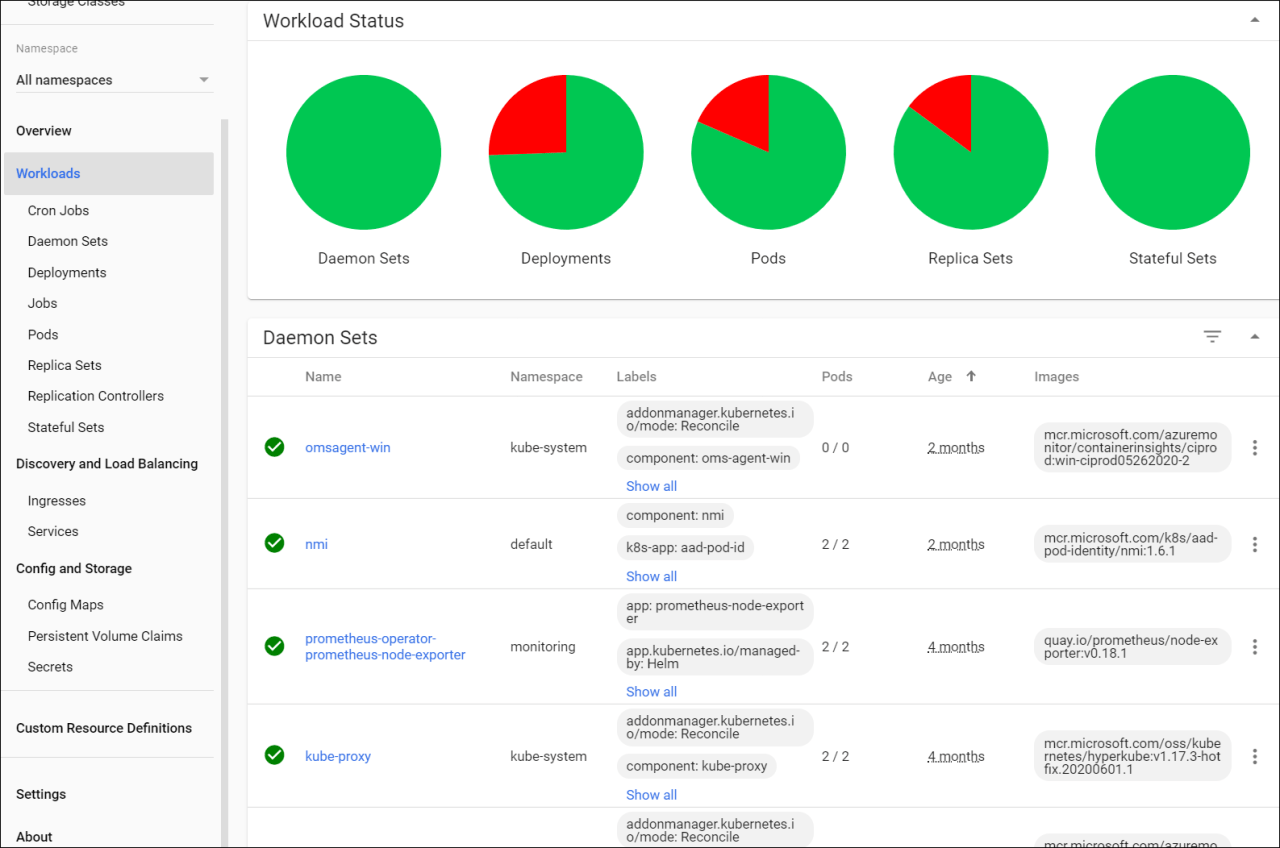
Task: Open the actions menu for omsagent-win
Action: (x=1255, y=447)
